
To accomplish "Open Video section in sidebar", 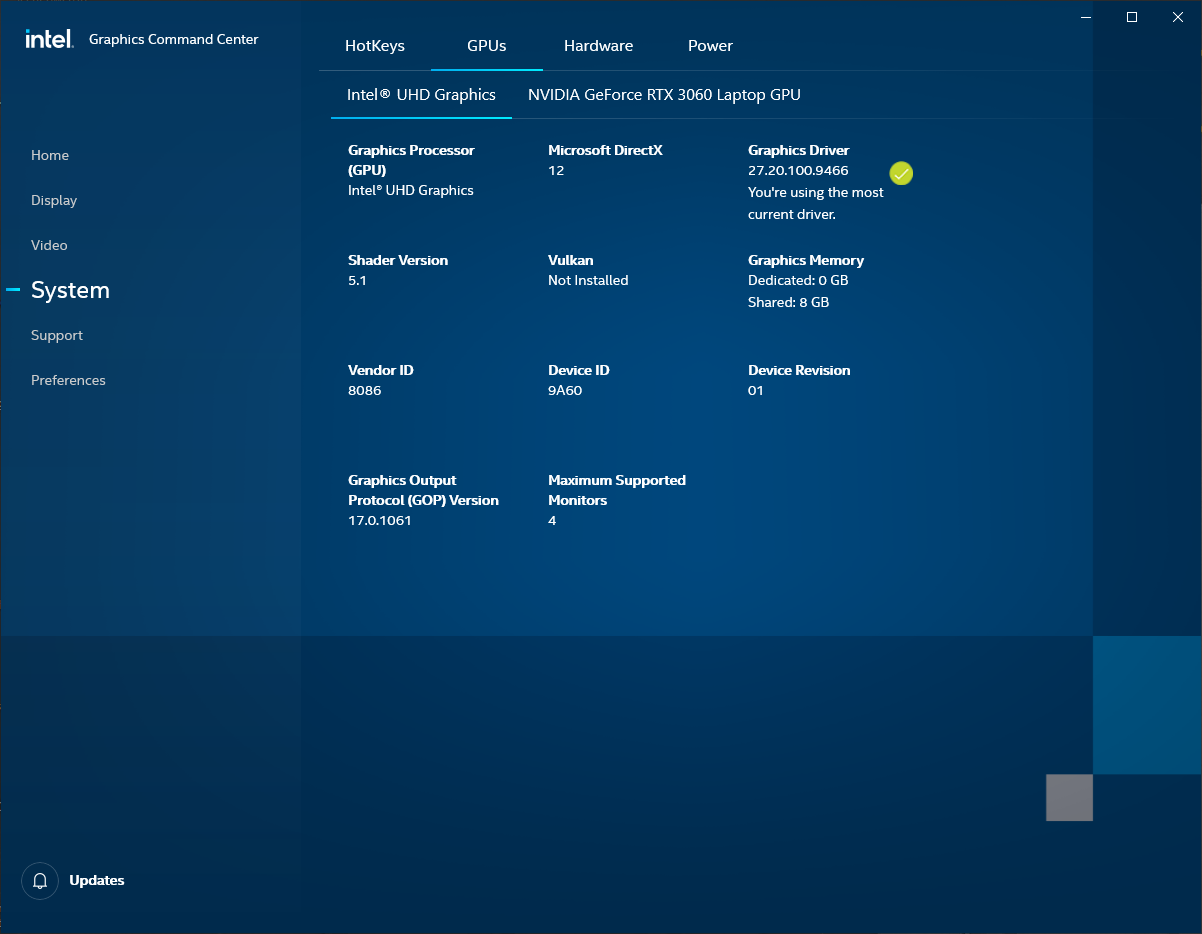I will (x=49, y=245).
